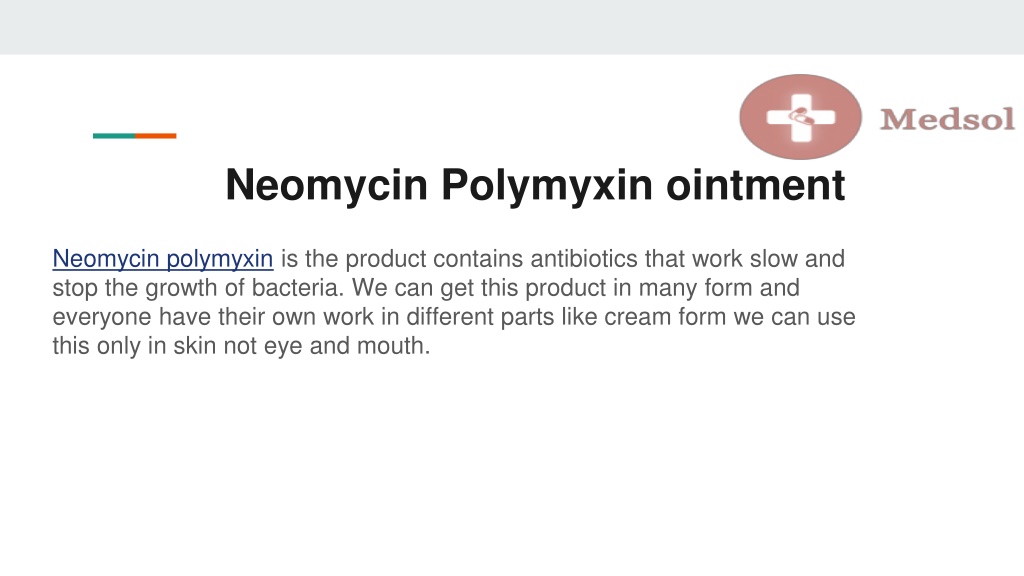Select the Medsol brand name text
This screenshot has height=576, width=1024.
click(x=948, y=120)
